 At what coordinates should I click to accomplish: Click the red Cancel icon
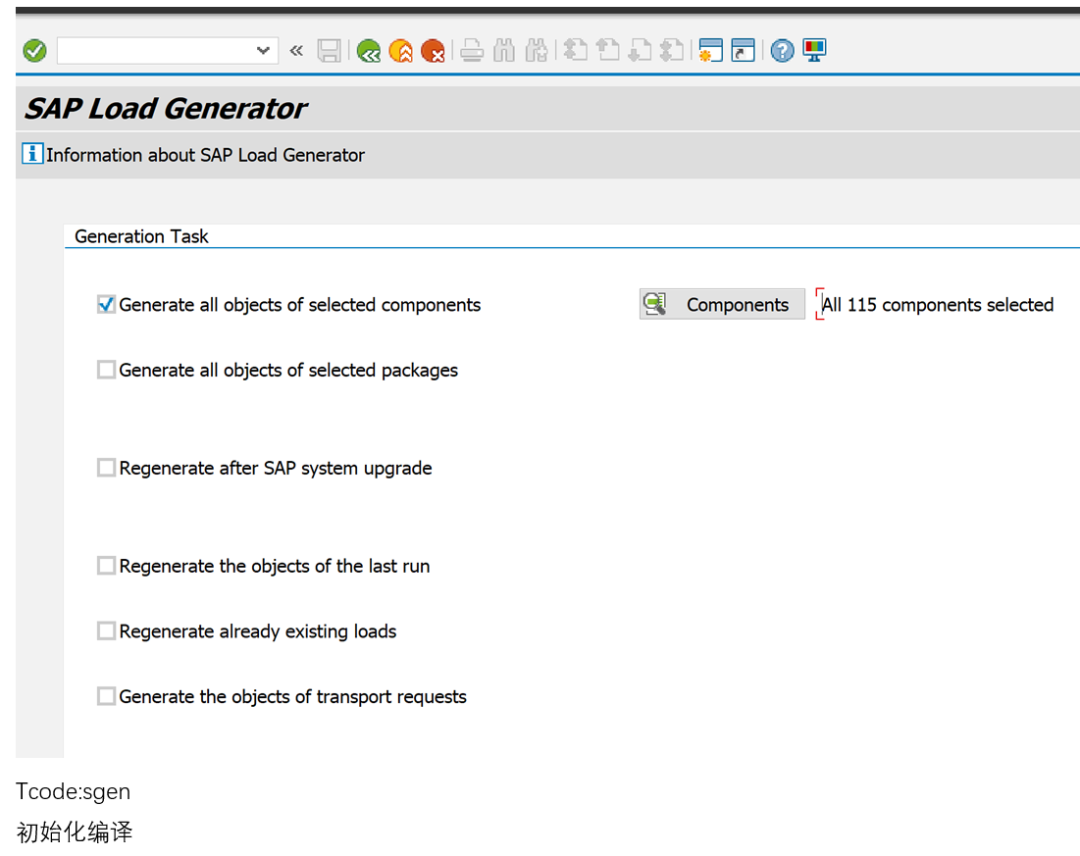(433, 50)
